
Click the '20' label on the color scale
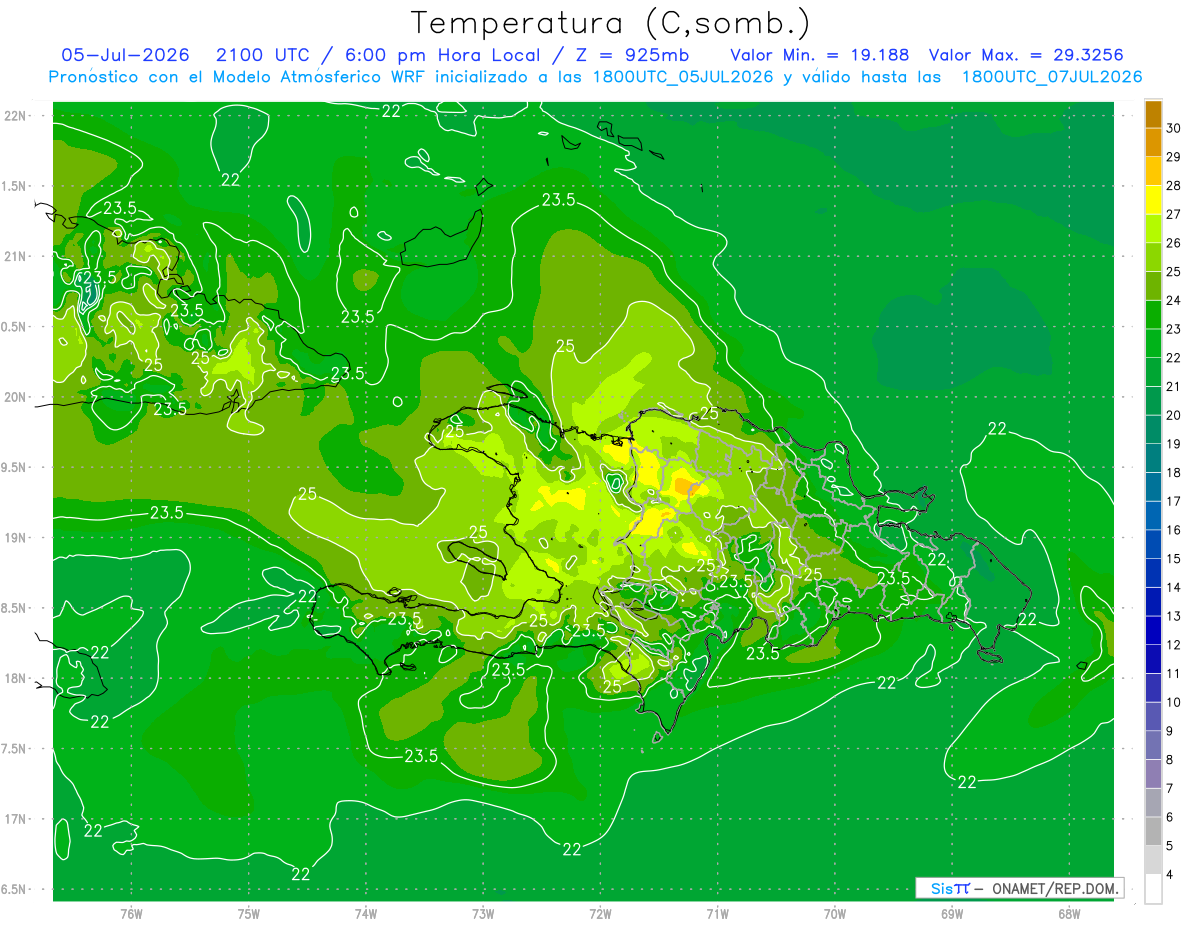point(1173,415)
